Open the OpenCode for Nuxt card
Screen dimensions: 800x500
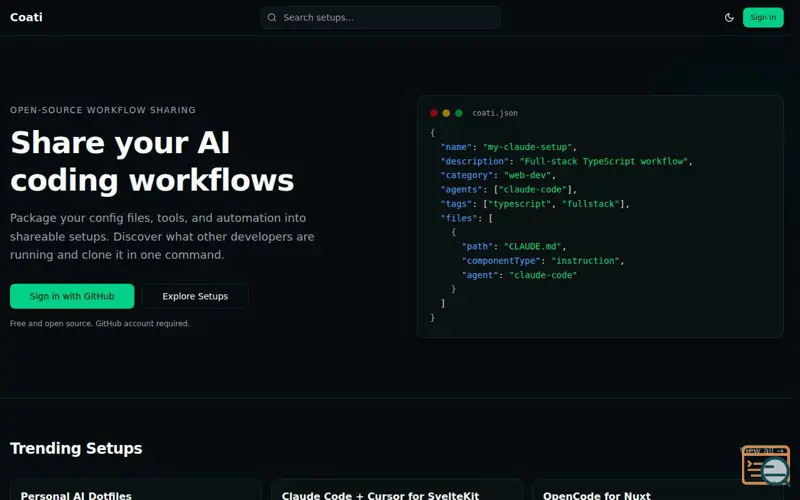pos(658,490)
